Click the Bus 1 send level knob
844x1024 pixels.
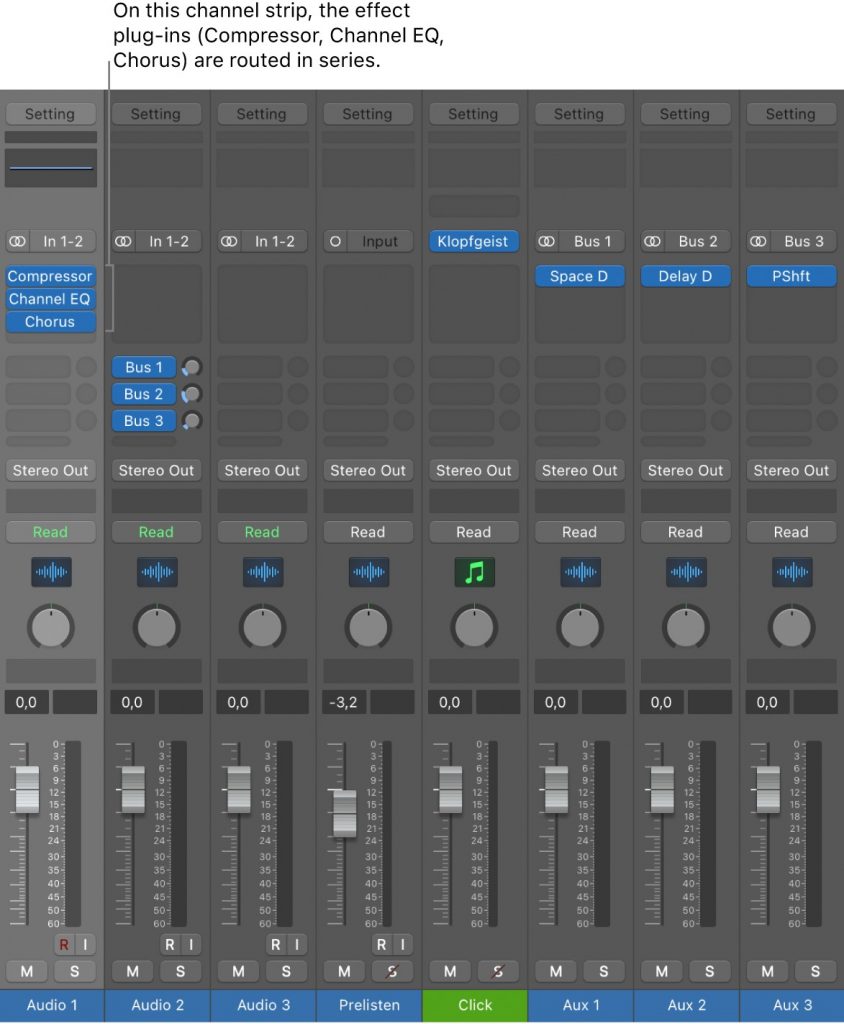point(191,367)
